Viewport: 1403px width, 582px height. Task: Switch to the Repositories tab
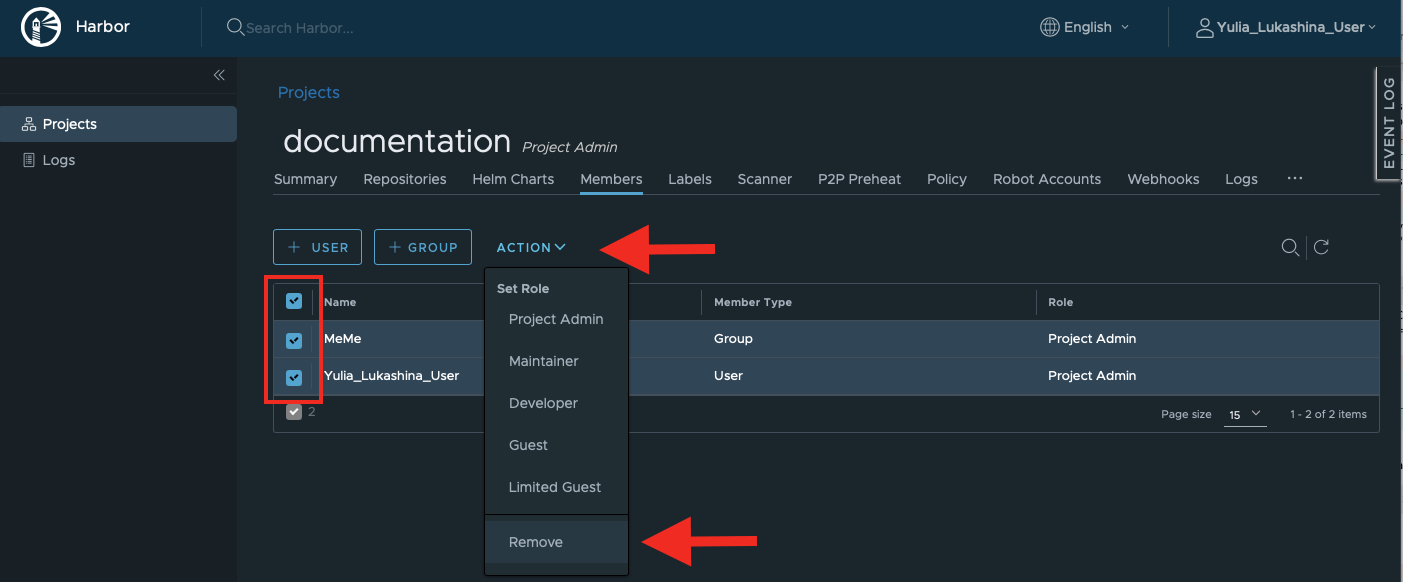(405, 179)
